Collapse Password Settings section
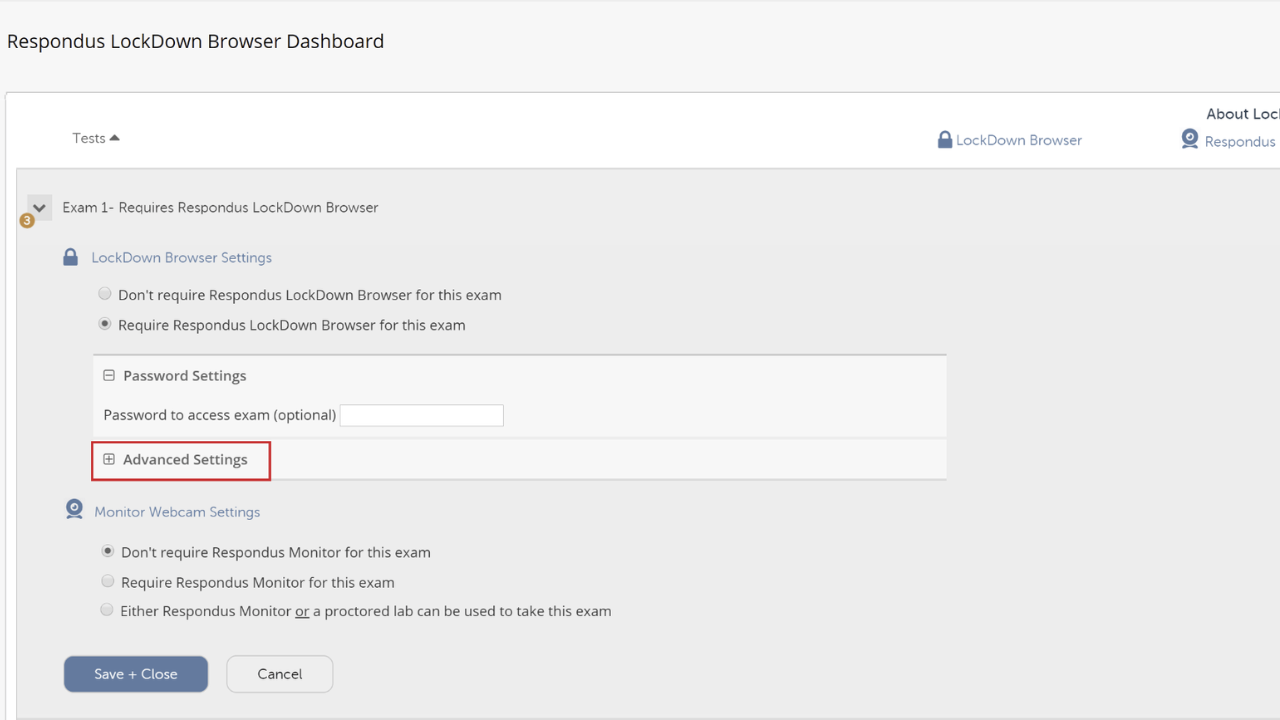This screenshot has height=720, width=1280. coord(109,376)
